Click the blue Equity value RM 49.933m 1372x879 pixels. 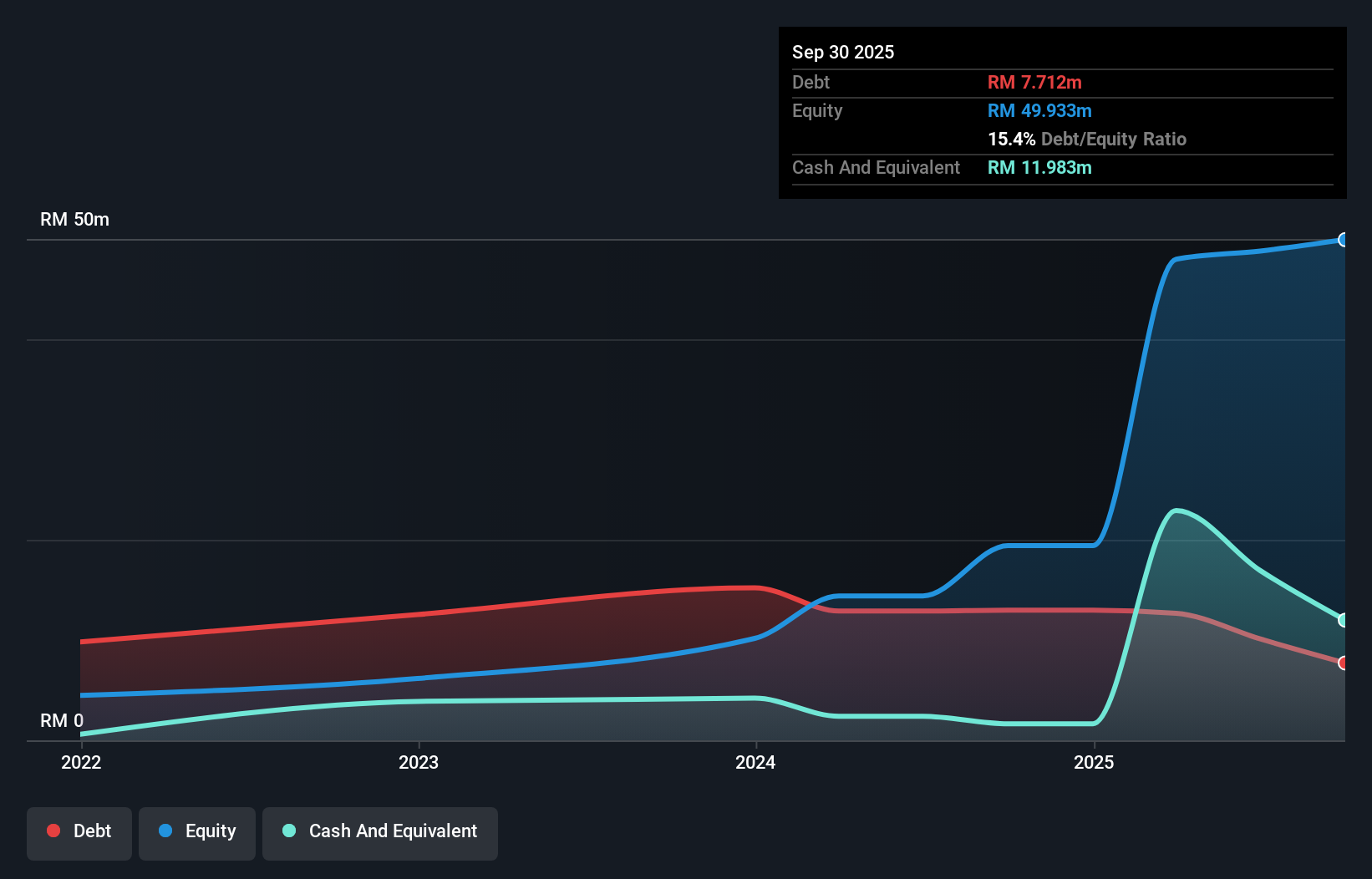[x=1039, y=110]
